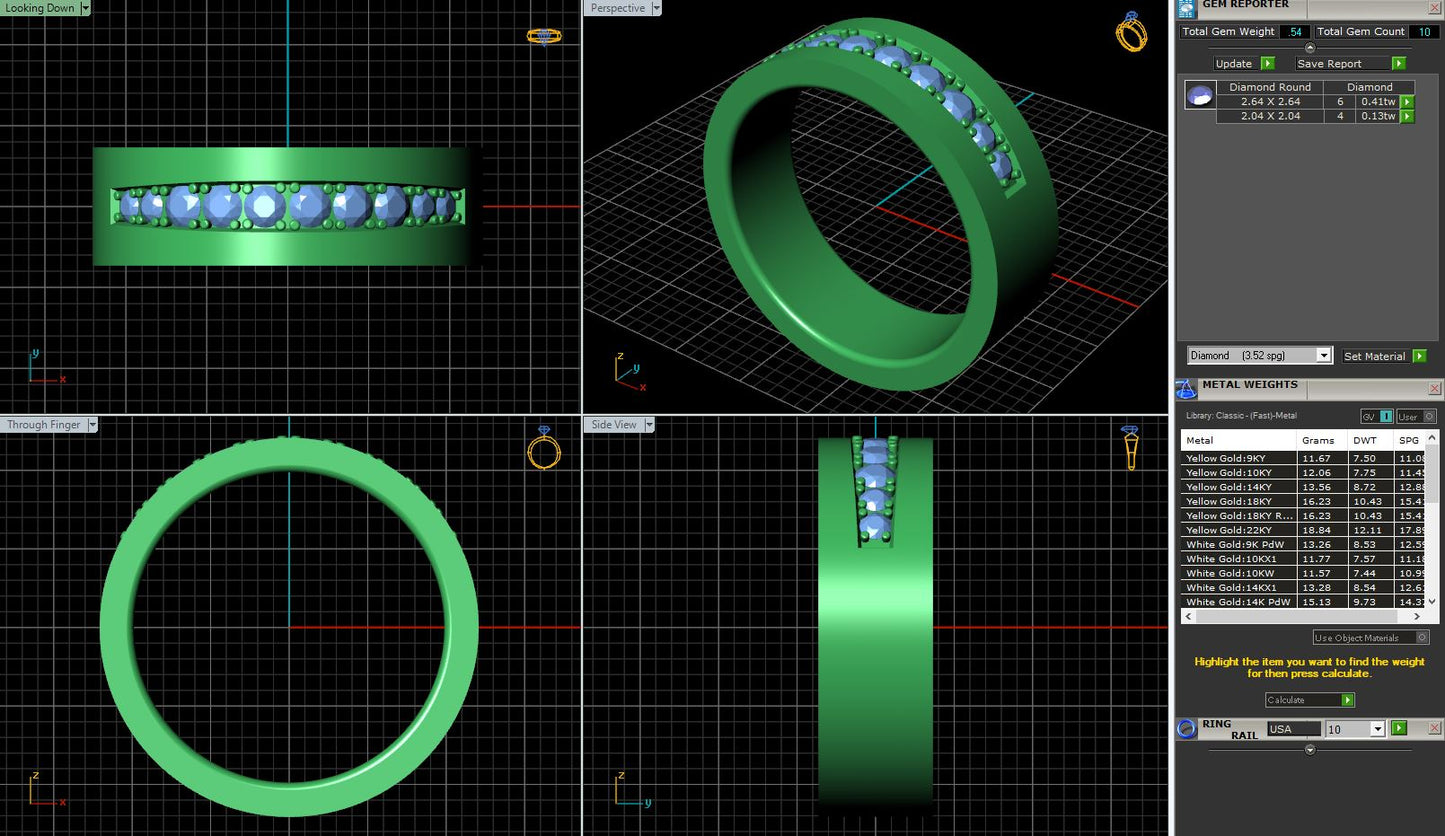
Task: Click ring orientation icon in Perspective viewport
Action: click(x=1131, y=33)
